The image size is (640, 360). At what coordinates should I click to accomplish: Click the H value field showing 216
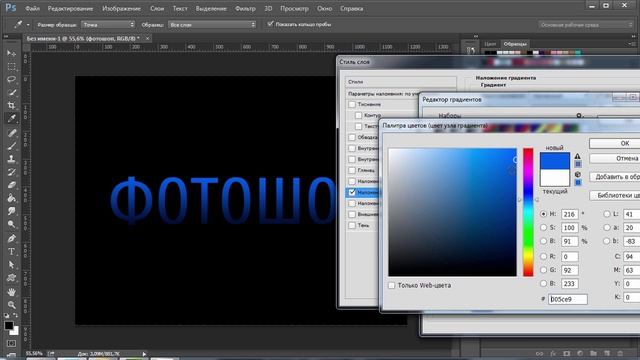(569, 214)
